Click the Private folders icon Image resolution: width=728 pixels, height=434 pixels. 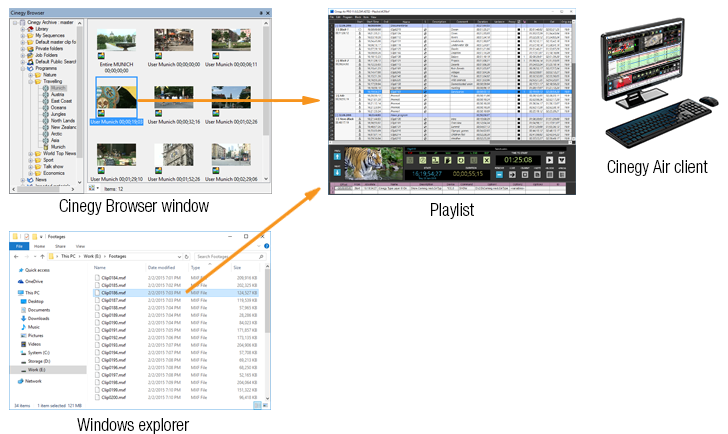point(30,48)
